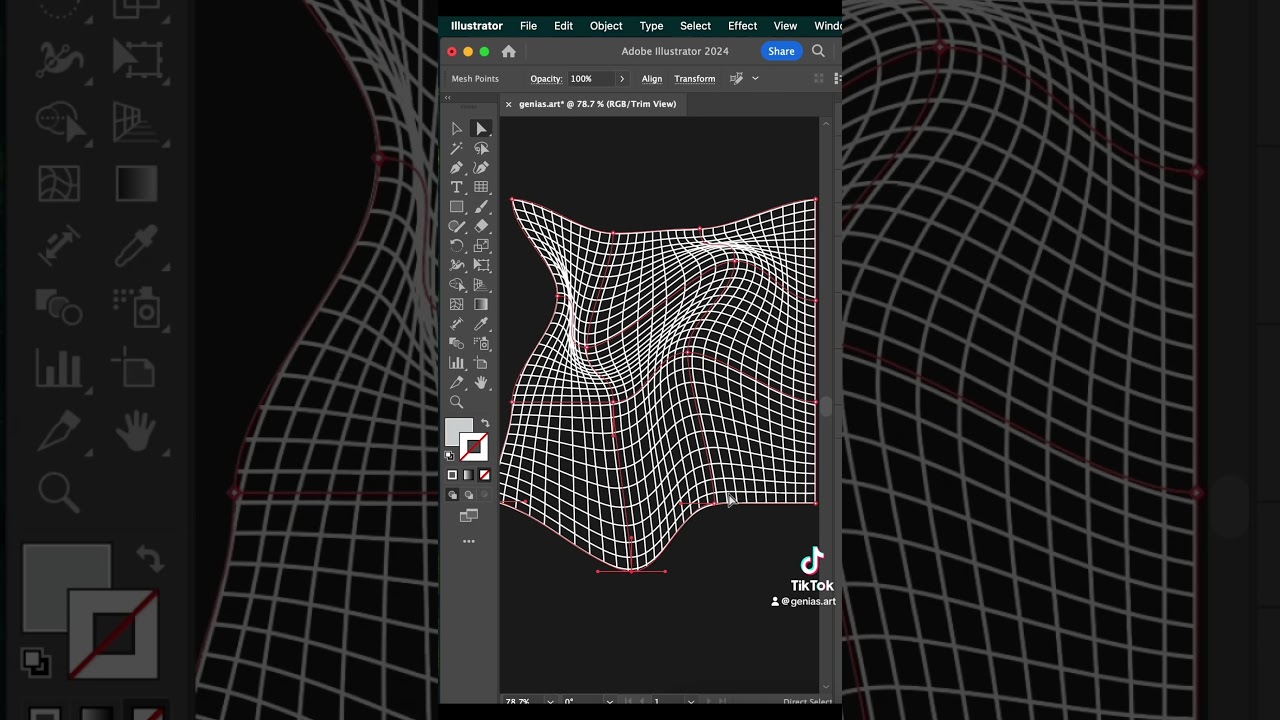Select the Scale tool
Image resolution: width=1280 pixels, height=720 pixels.
coord(481,246)
